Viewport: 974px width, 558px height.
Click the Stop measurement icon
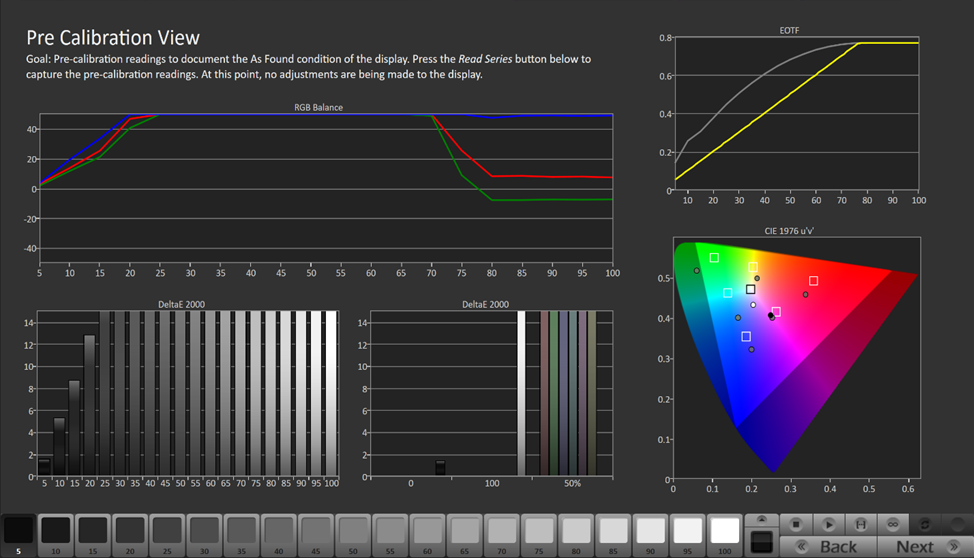tap(796, 524)
